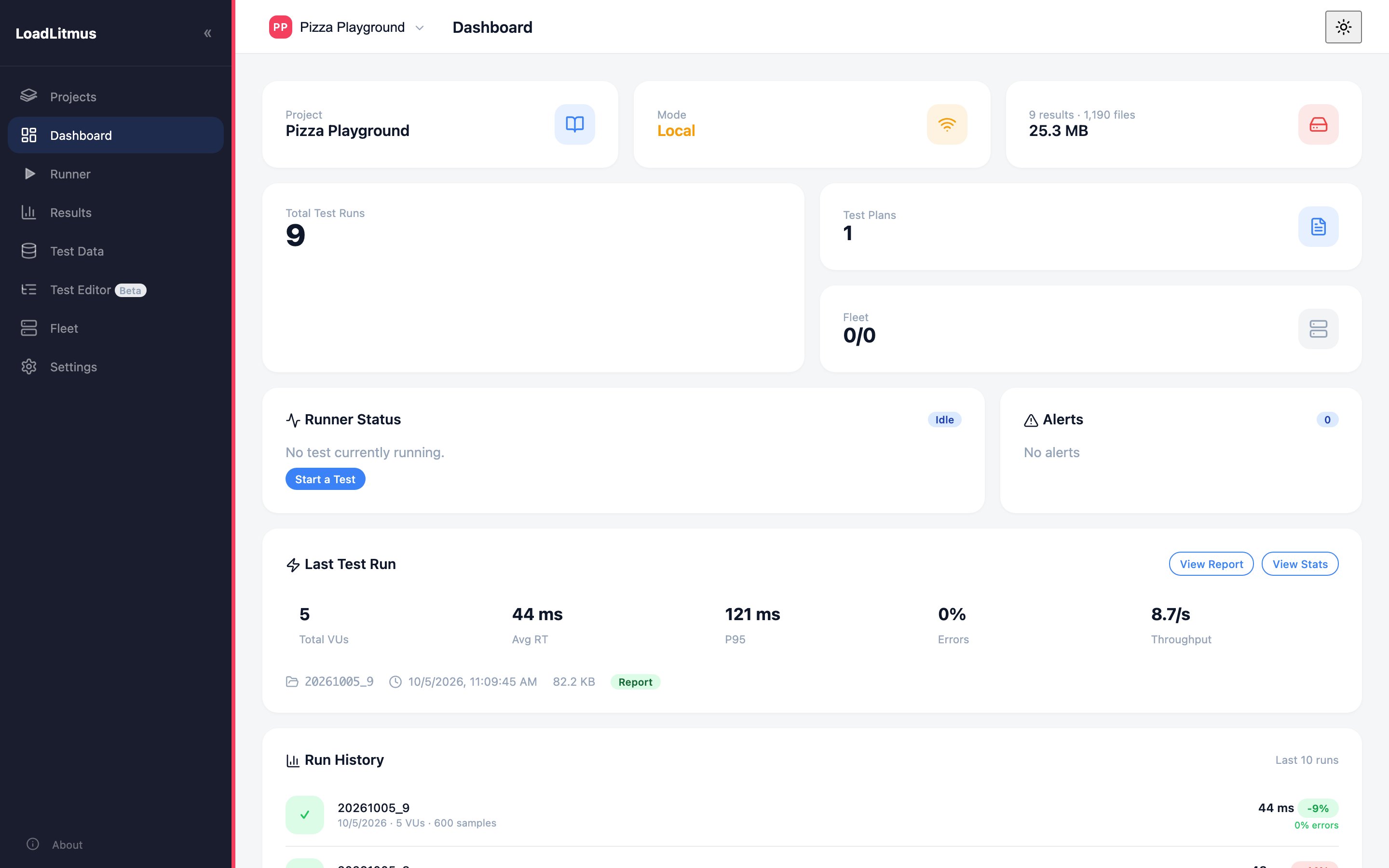Click the Fleet card server icon

coord(1319,329)
